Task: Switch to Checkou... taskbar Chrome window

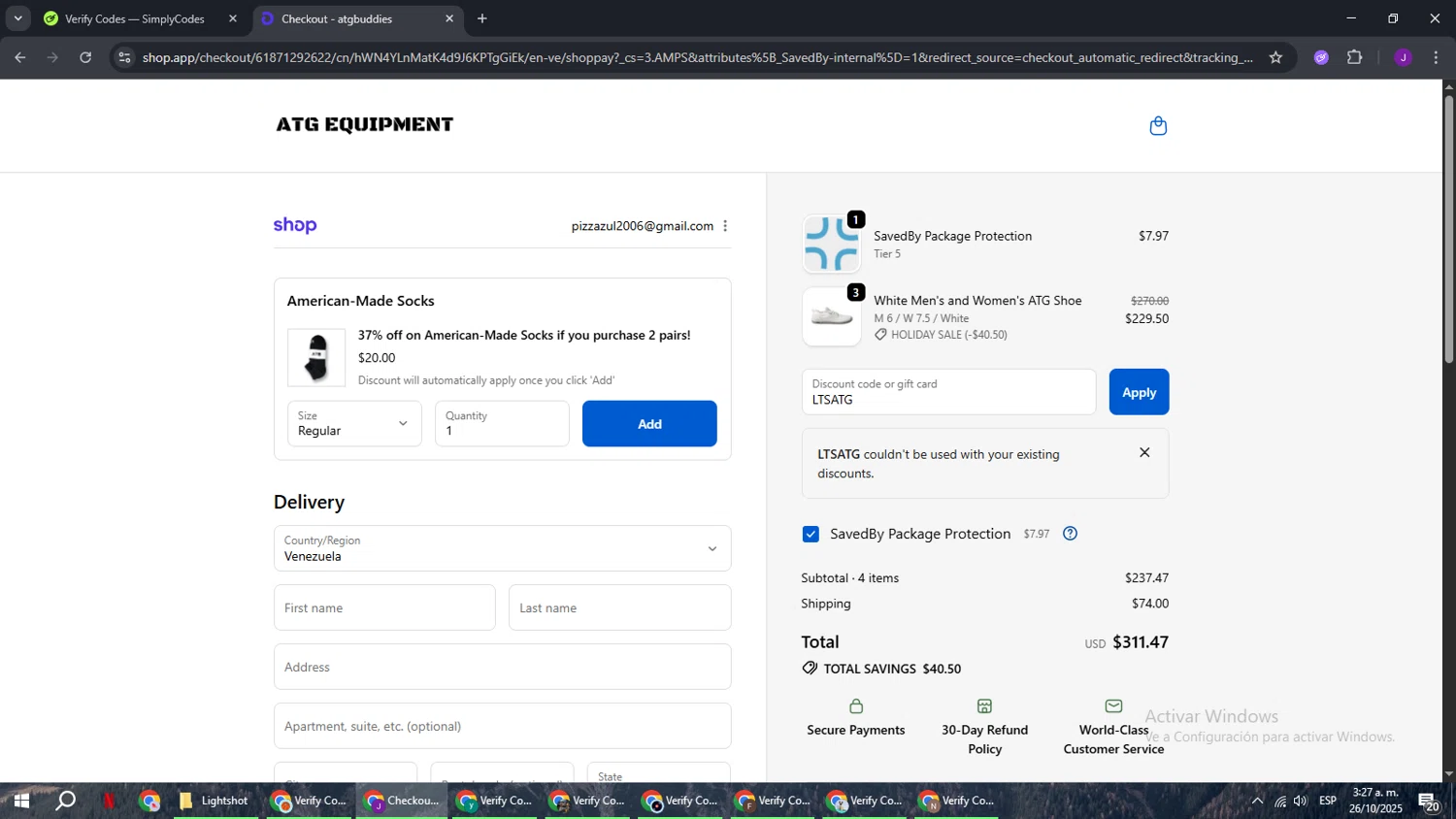Action: click(403, 802)
